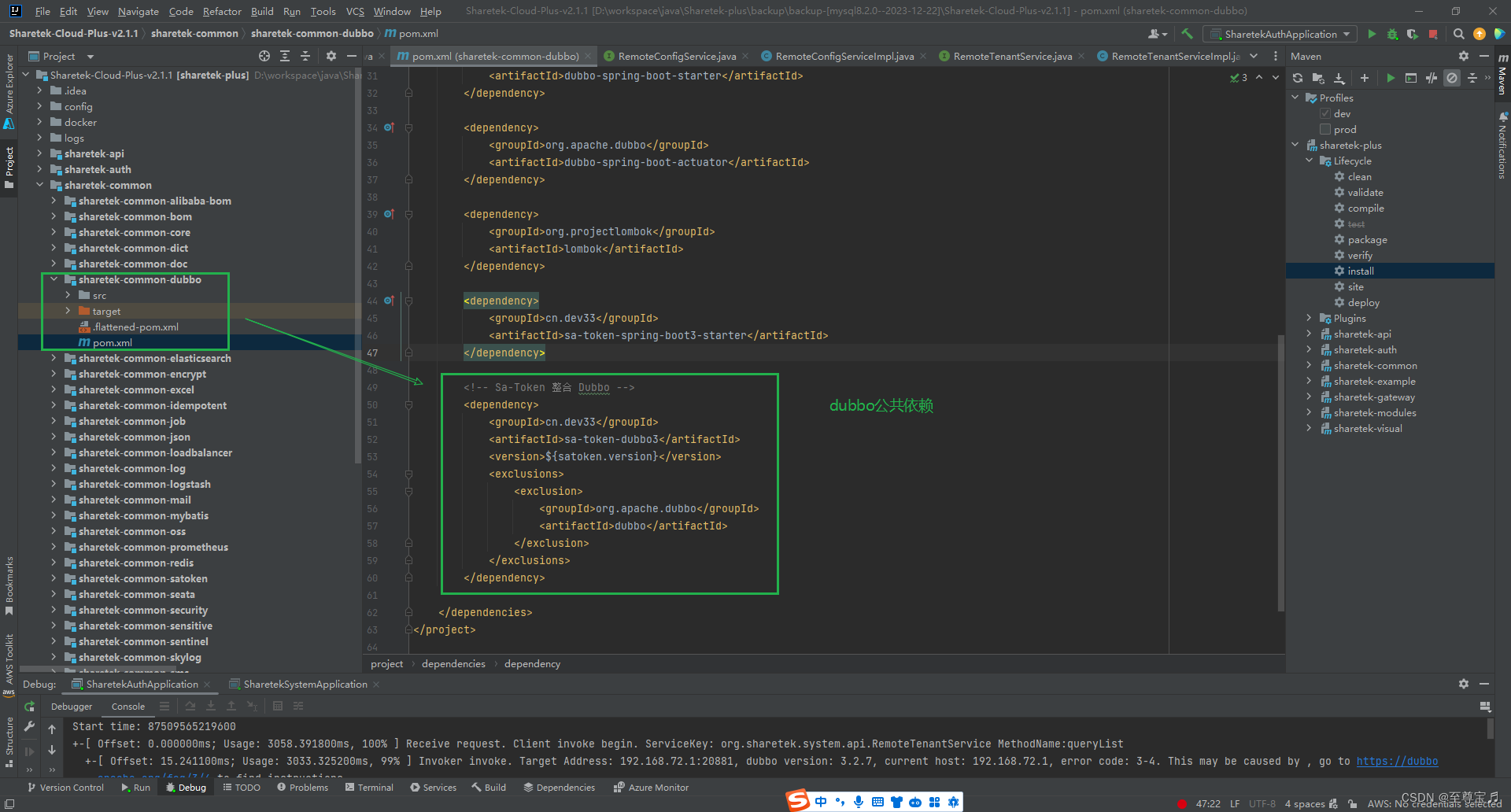Collapse the Profiles node in Maven

1295,98
